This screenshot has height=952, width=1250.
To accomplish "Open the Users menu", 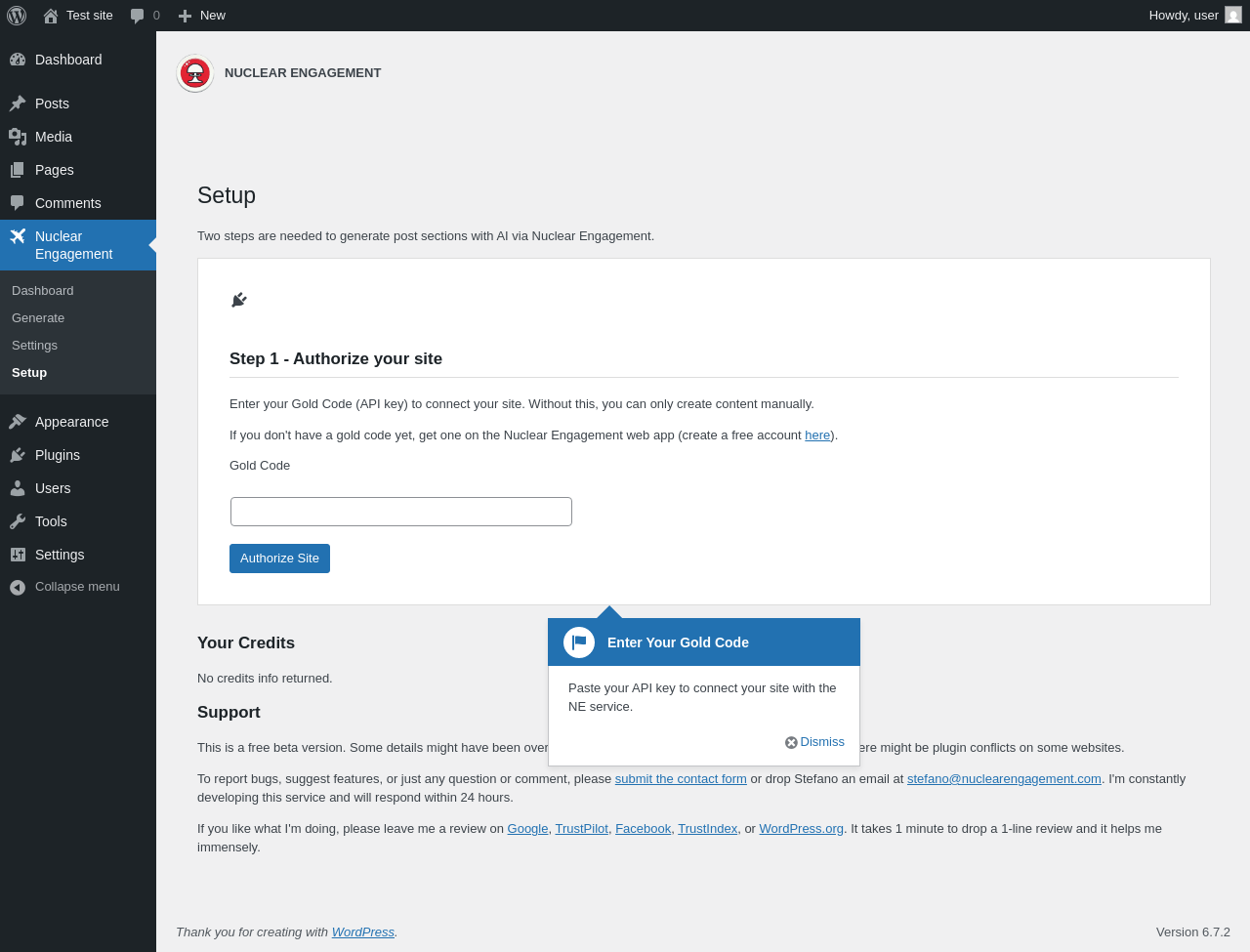I will [78, 488].
